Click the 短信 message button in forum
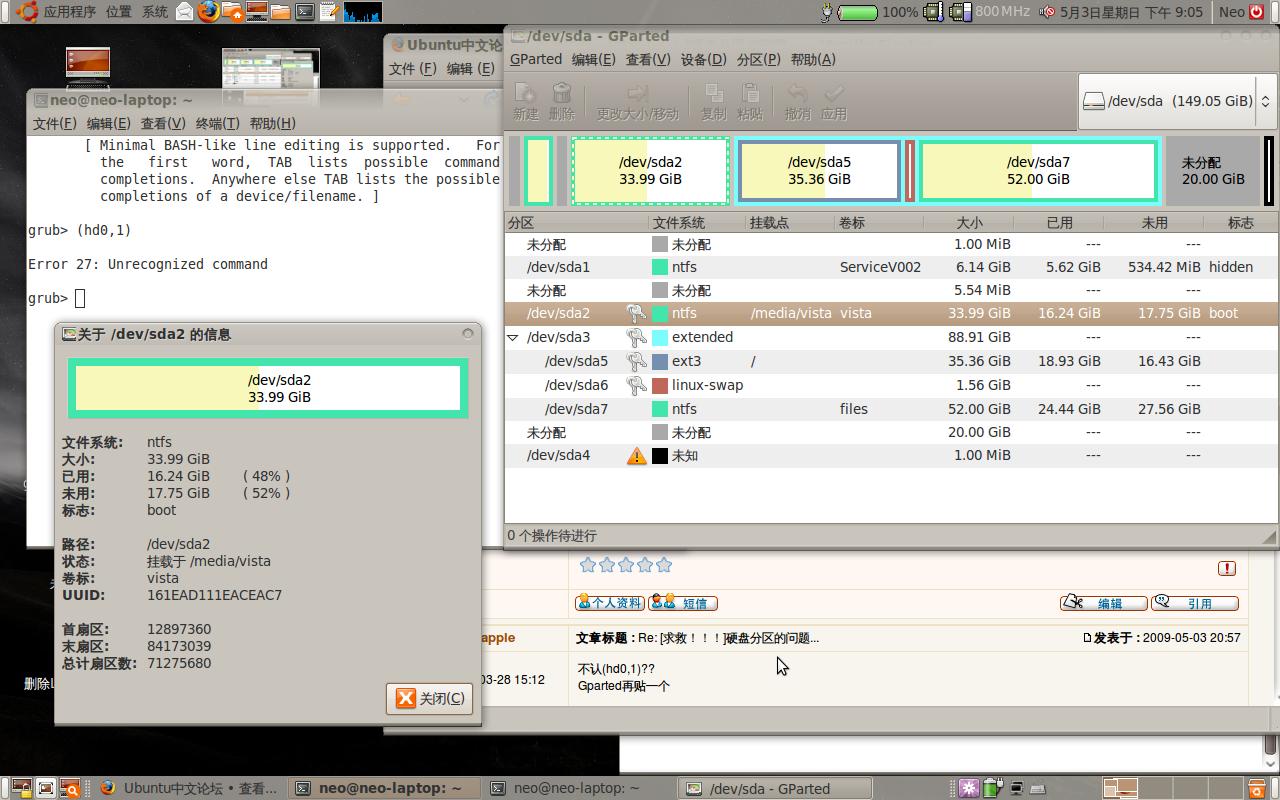Image resolution: width=1280 pixels, height=800 pixels. tap(683, 603)
